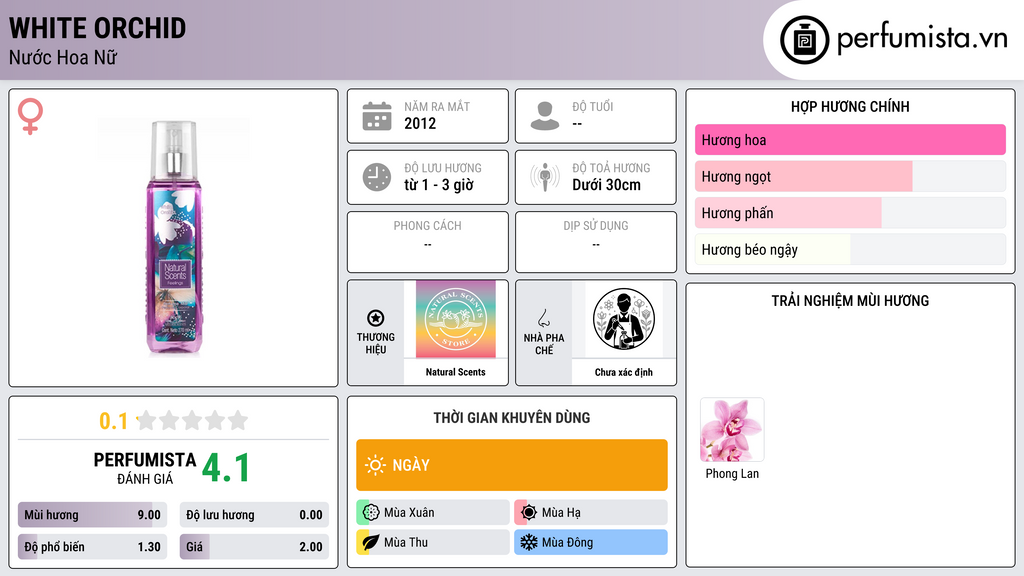This screenshot has width=1024, height=576.
Task: Click the Hợp hương chính heading
Action: [x=850, y=106]
